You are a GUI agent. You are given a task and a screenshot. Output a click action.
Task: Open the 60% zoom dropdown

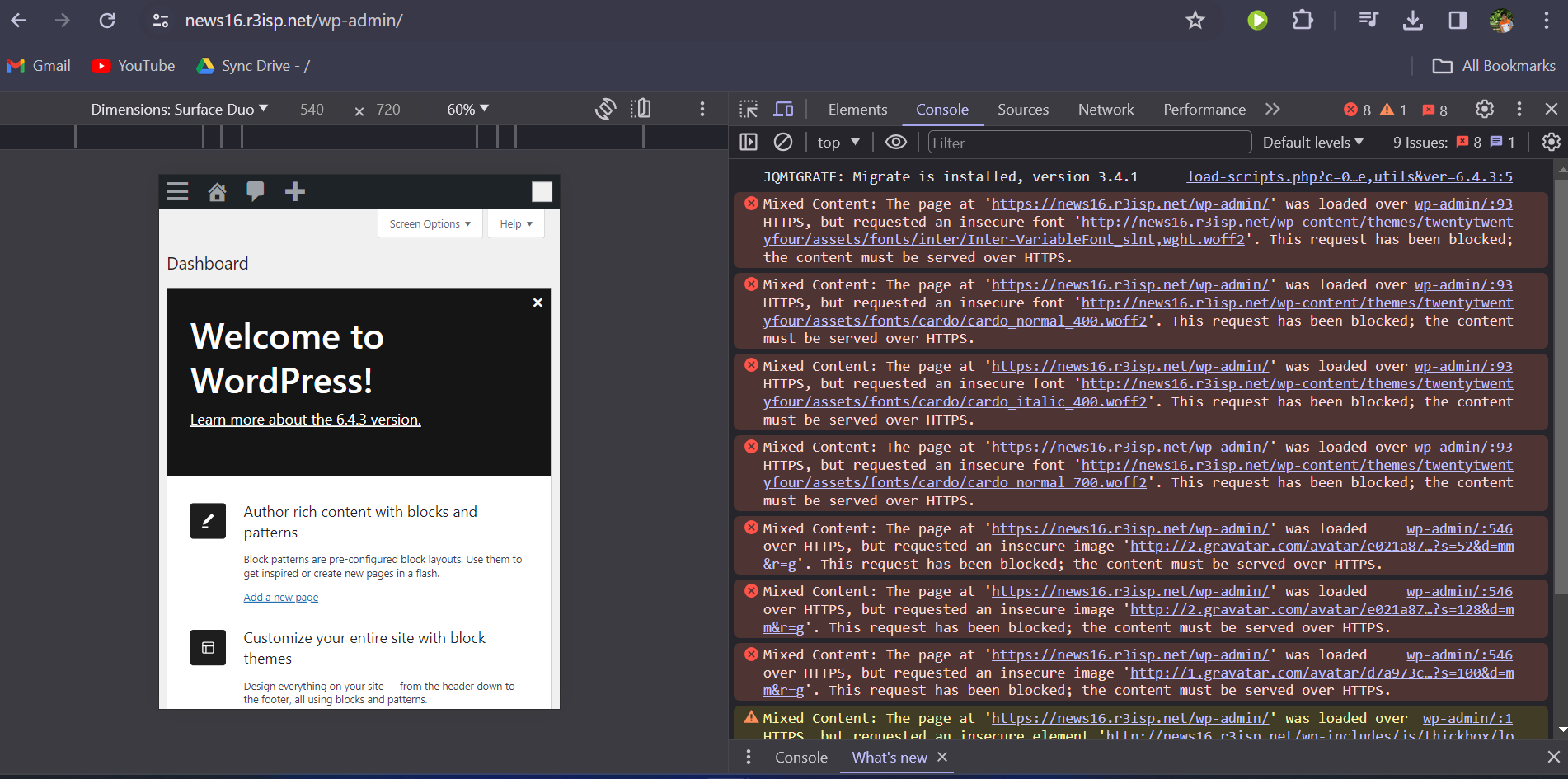tap(467, 109)
